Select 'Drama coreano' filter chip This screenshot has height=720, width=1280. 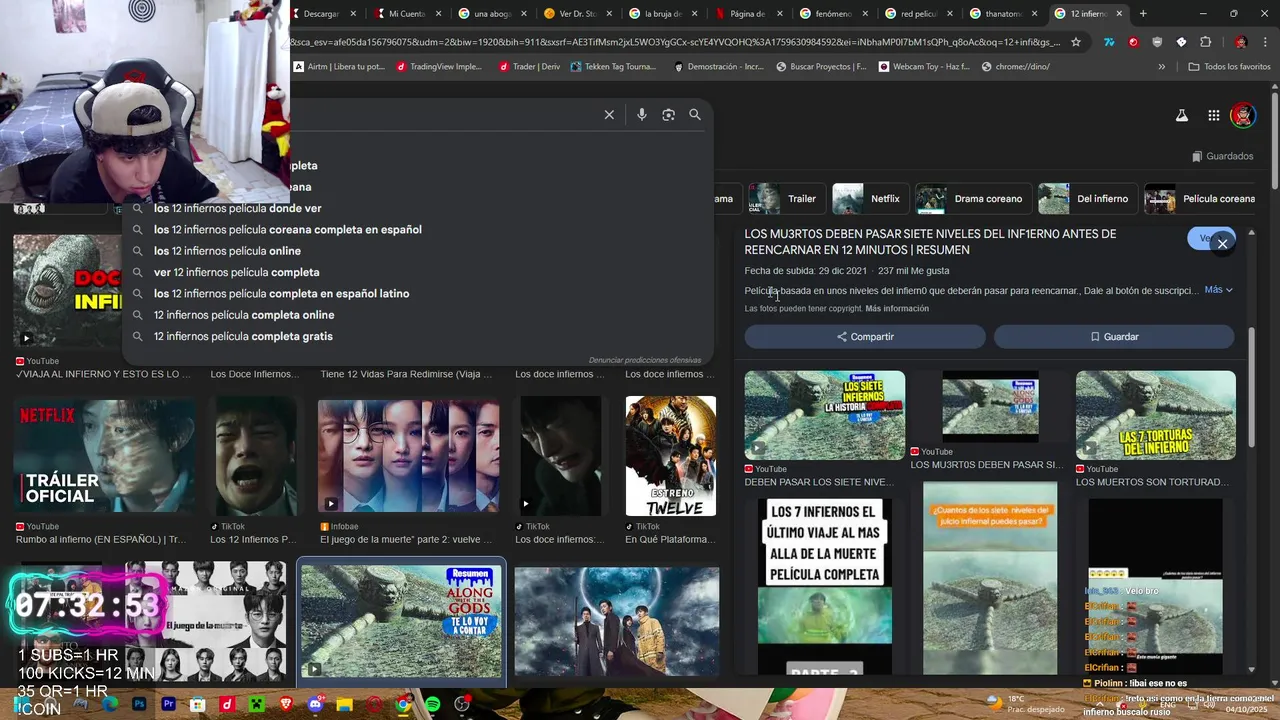(x=975, y=199)
